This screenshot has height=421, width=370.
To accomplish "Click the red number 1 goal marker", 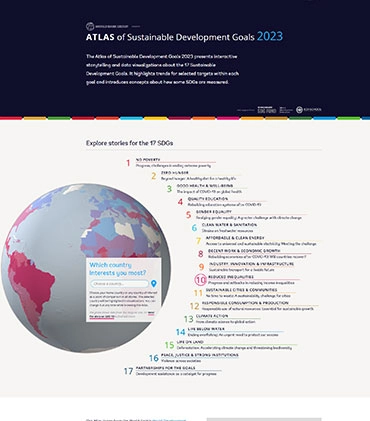I will (128, 163).
